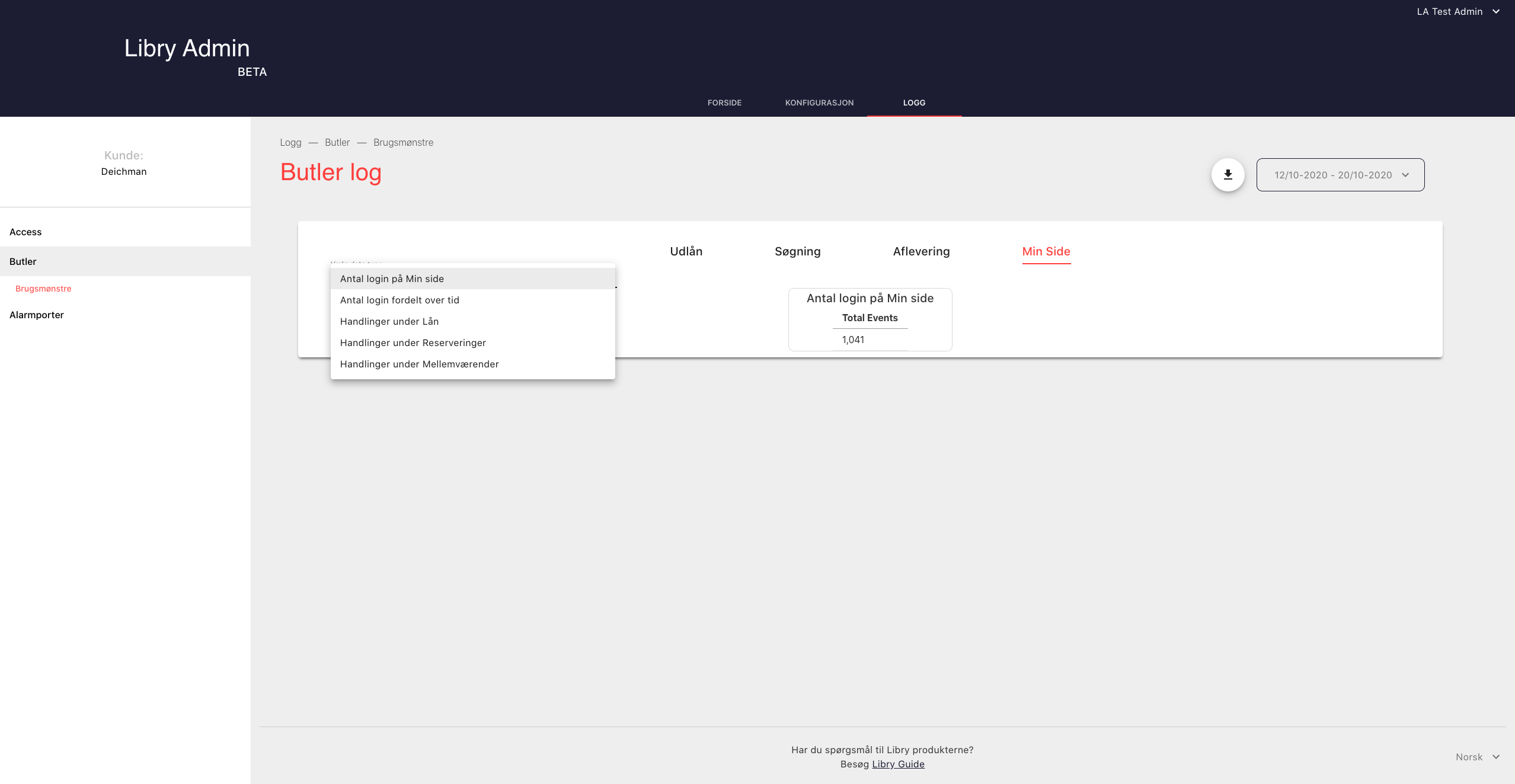
Task: Select the LOGG navigation tab
Action: coord(914,103)
